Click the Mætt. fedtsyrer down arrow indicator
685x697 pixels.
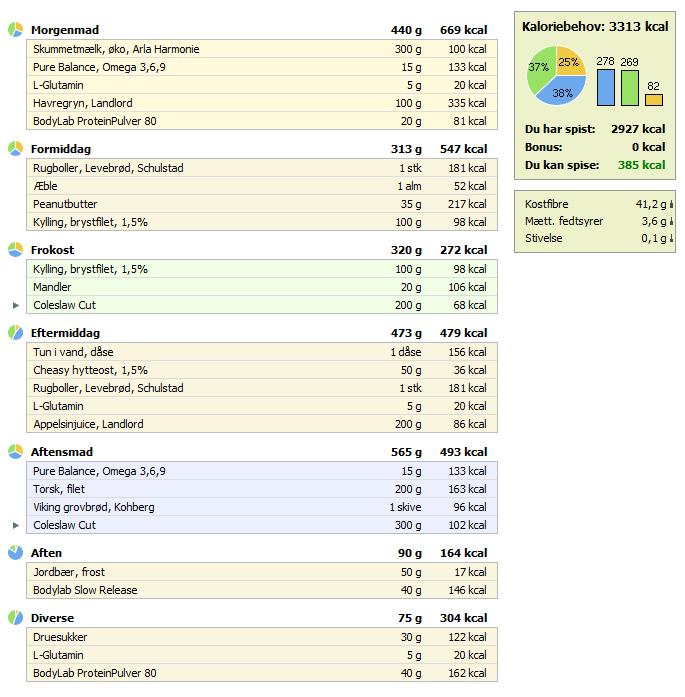pos(671,221)
